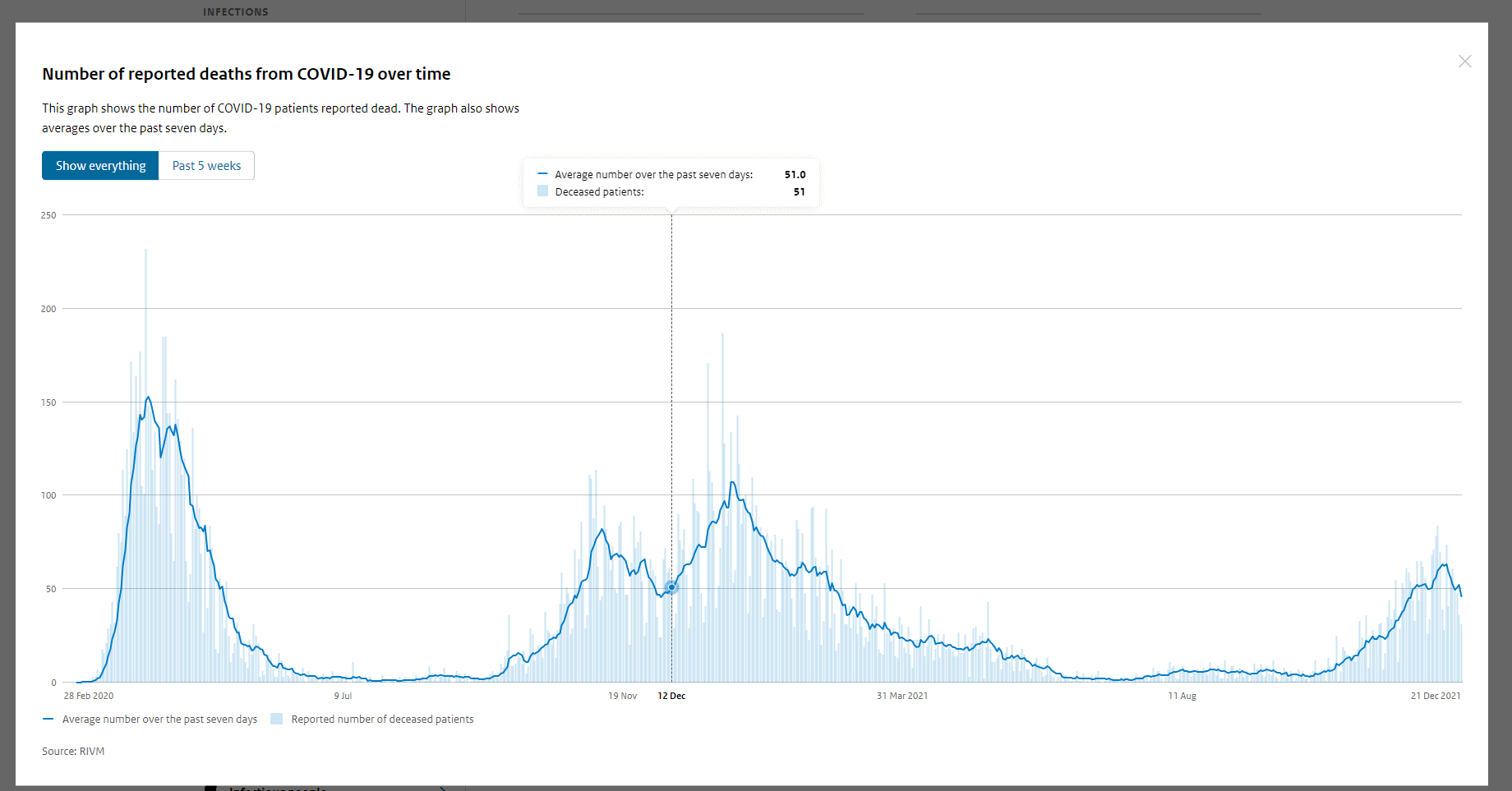The image size is (1512, 791).
Task: Click the "31 Mar 2021" axis label
Action: coord(901,696)
